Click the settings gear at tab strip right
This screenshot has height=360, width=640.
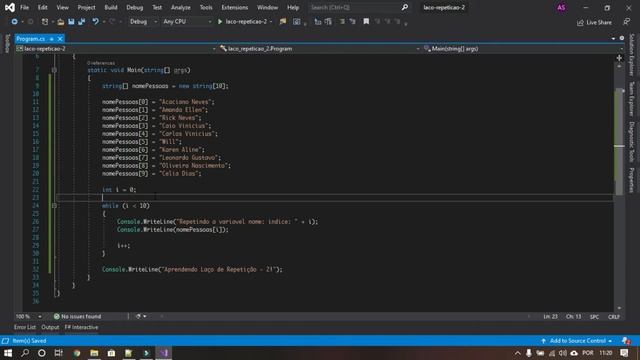pyautogui.click(x=622, y=38)
